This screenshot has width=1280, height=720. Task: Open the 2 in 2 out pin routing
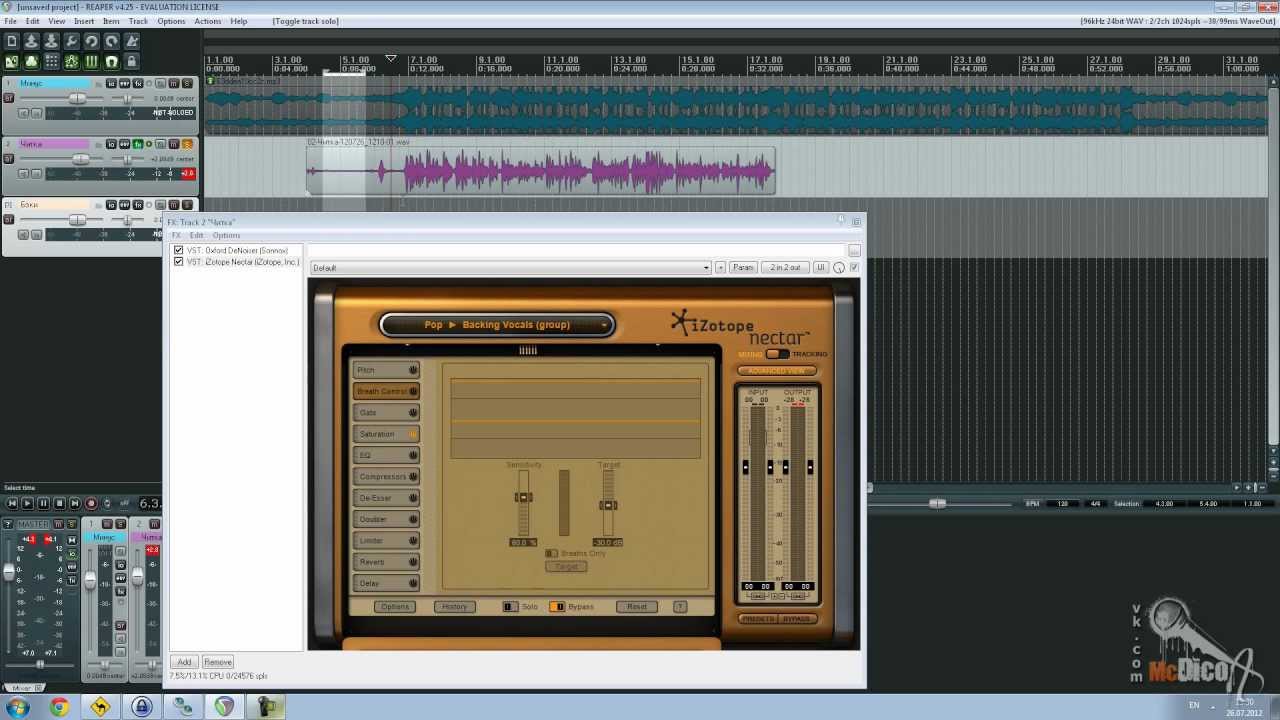pyautogui.click(x=785, y=267)
